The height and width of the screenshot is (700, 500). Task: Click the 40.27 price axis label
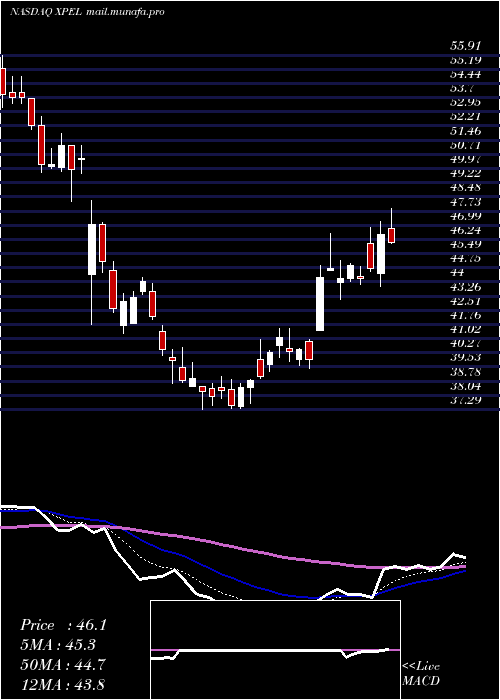pyautogui.click(x=465, y=344)
